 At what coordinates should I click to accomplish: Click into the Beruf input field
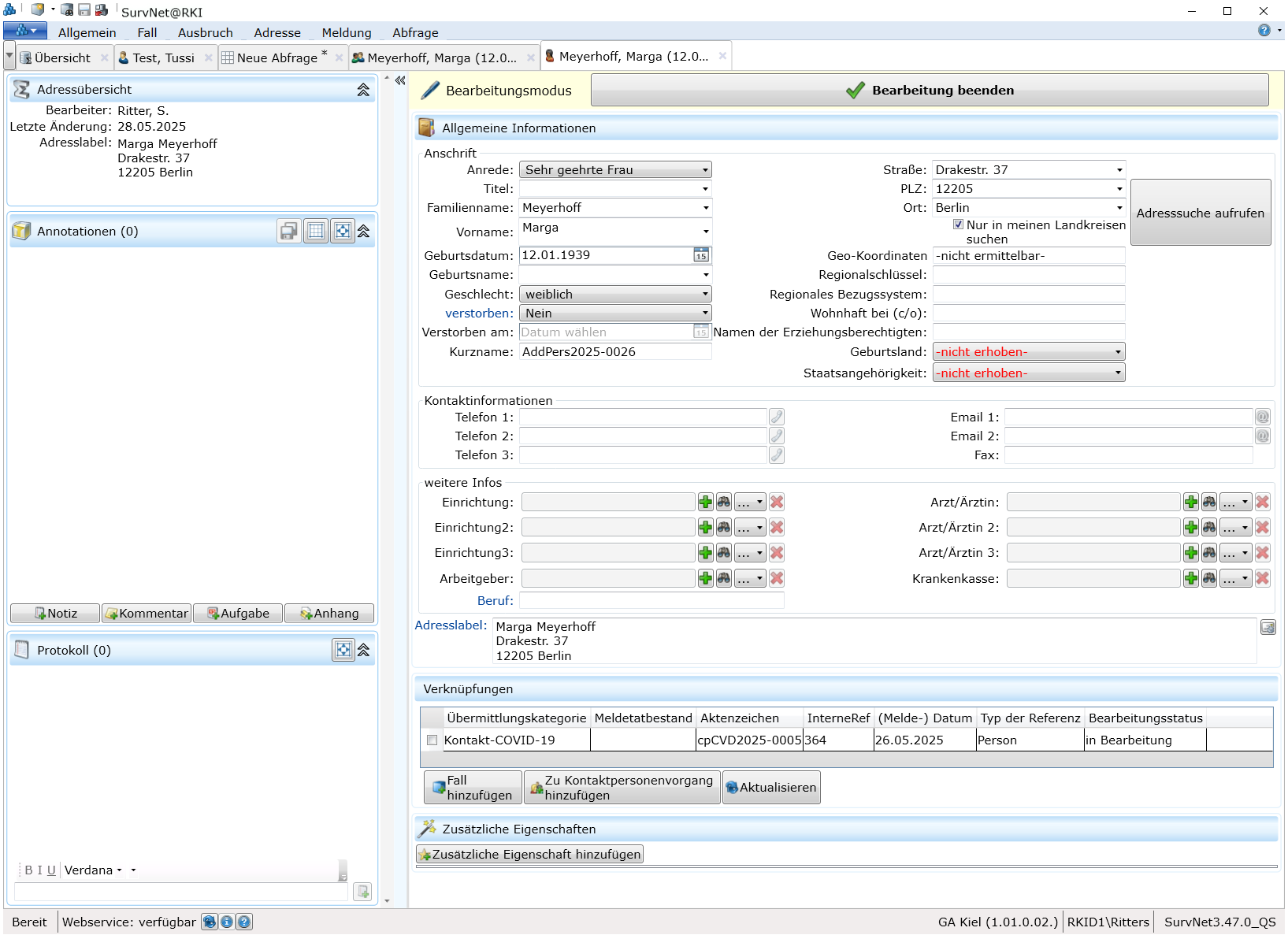pyautogui.click(x=651, y=601)
